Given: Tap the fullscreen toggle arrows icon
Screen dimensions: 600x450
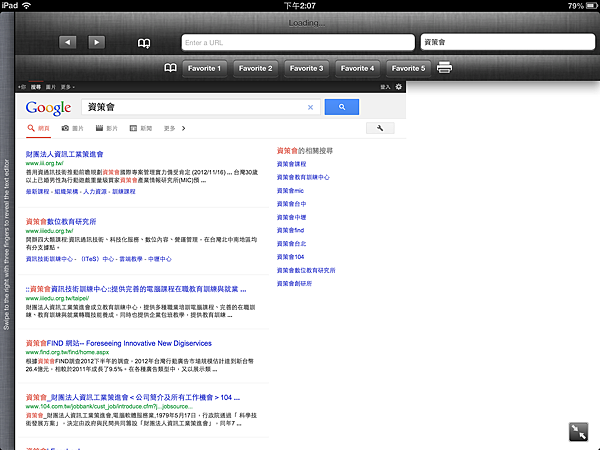Looking at the screenshot, I should coord(578,432).
